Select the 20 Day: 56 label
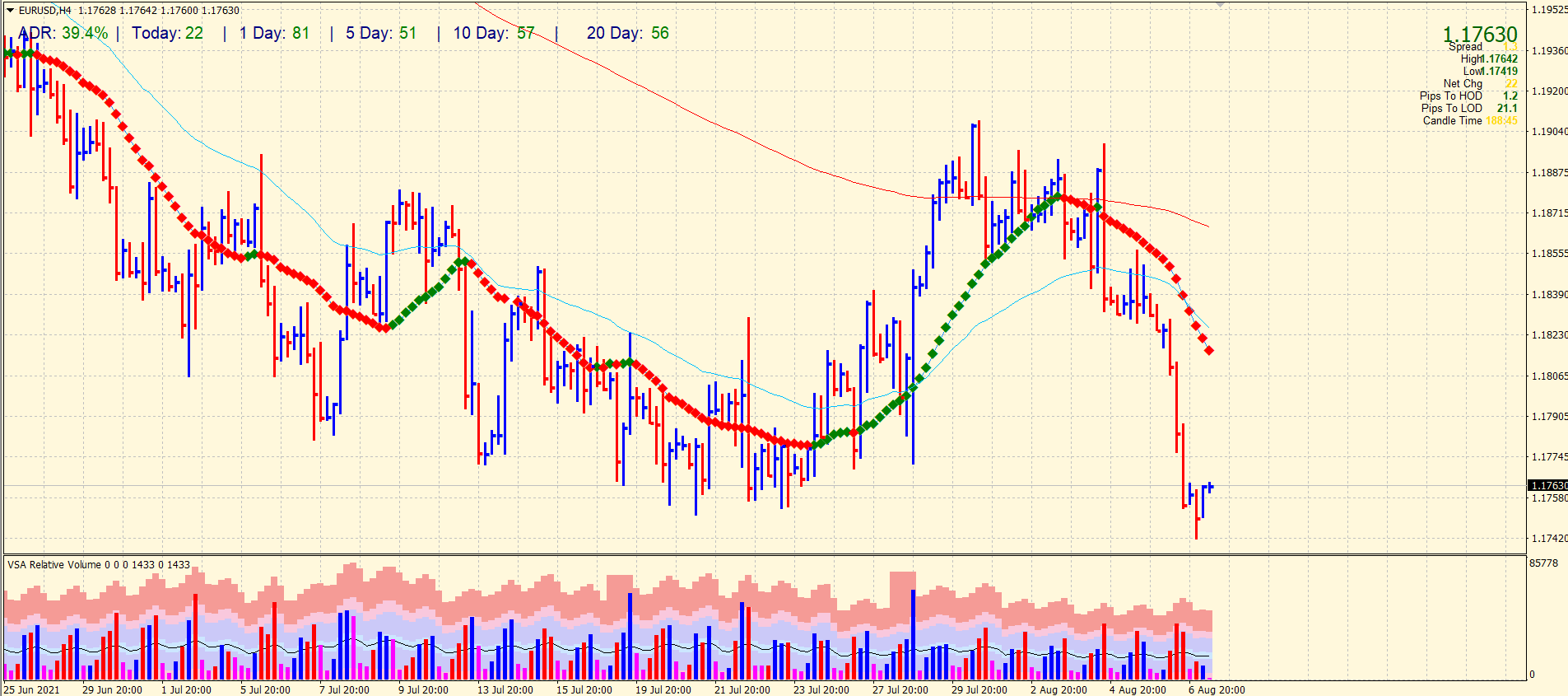Viewport: 1568px width, 696px height. pos(627,34)
